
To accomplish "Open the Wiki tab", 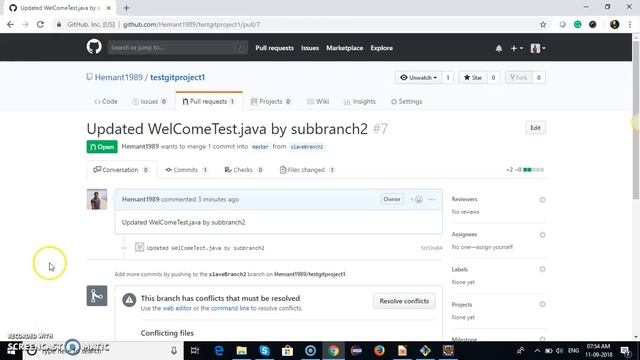I will pyautogui.click(x=318, y=101).
